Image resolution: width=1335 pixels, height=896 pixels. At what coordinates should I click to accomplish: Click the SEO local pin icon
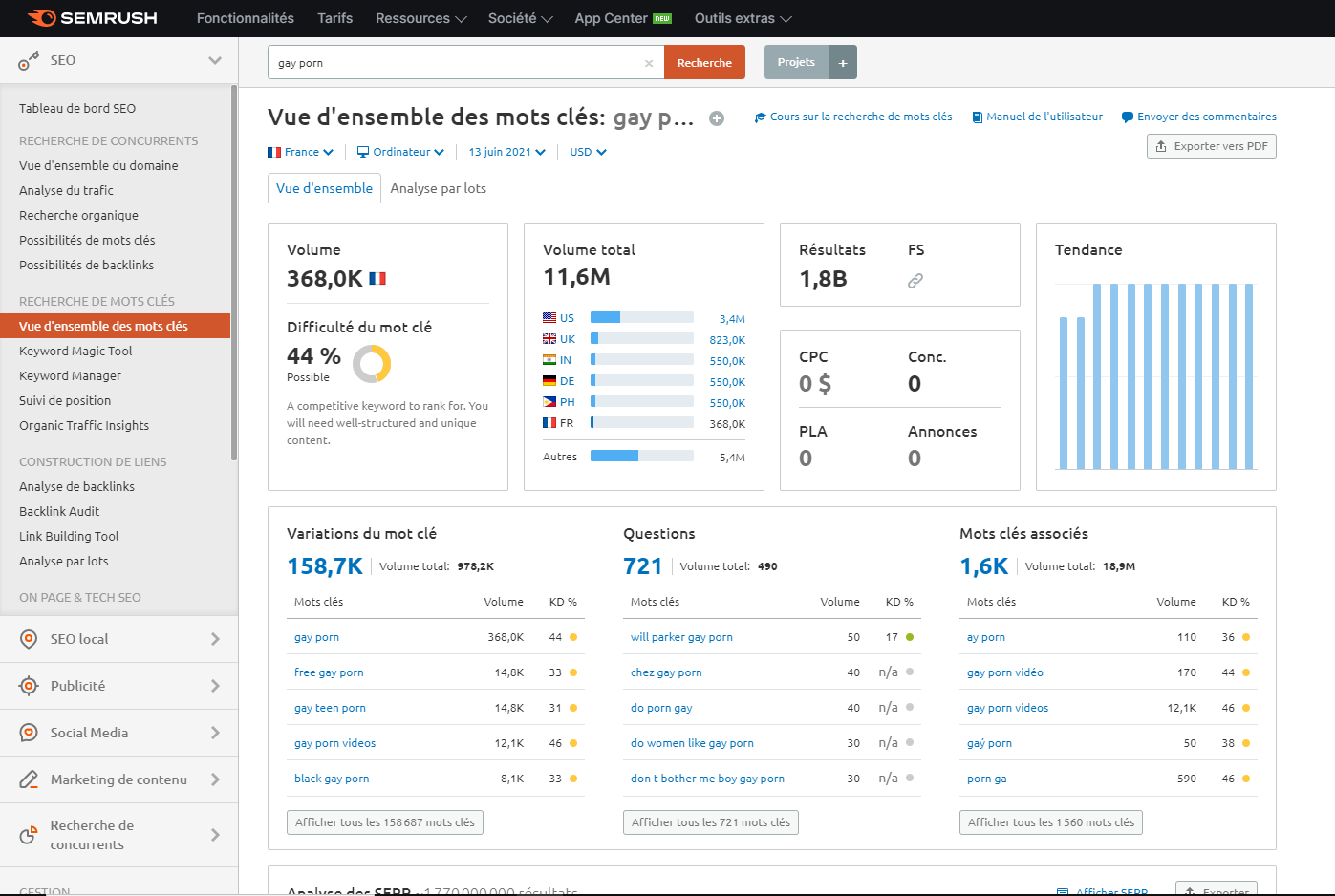click(29, 639)
